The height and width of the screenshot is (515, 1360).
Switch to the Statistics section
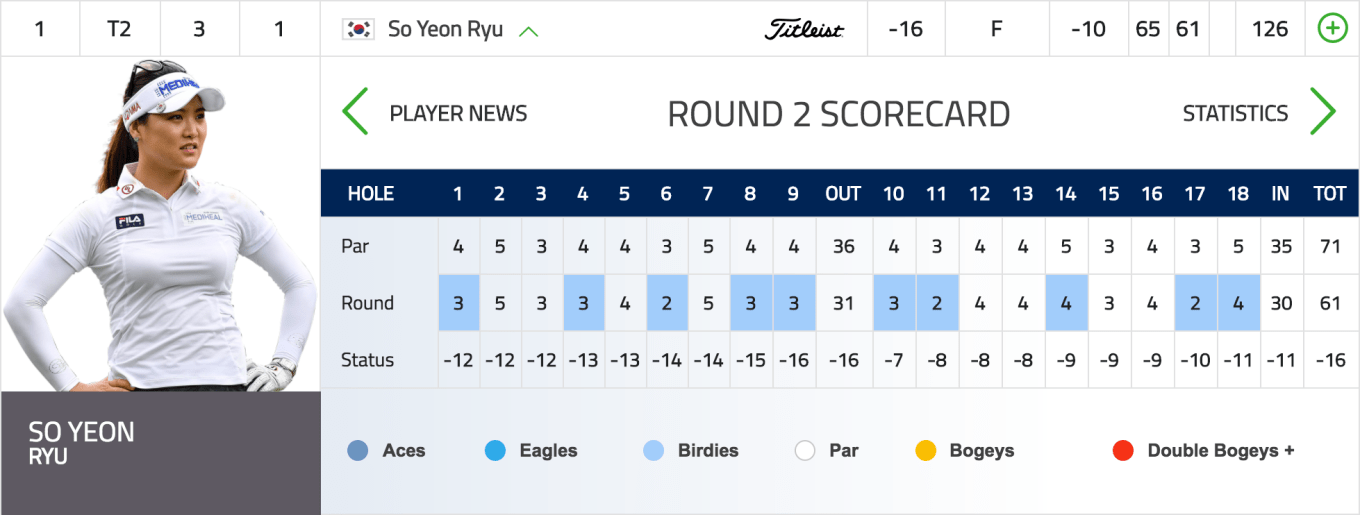[1235, 113]
